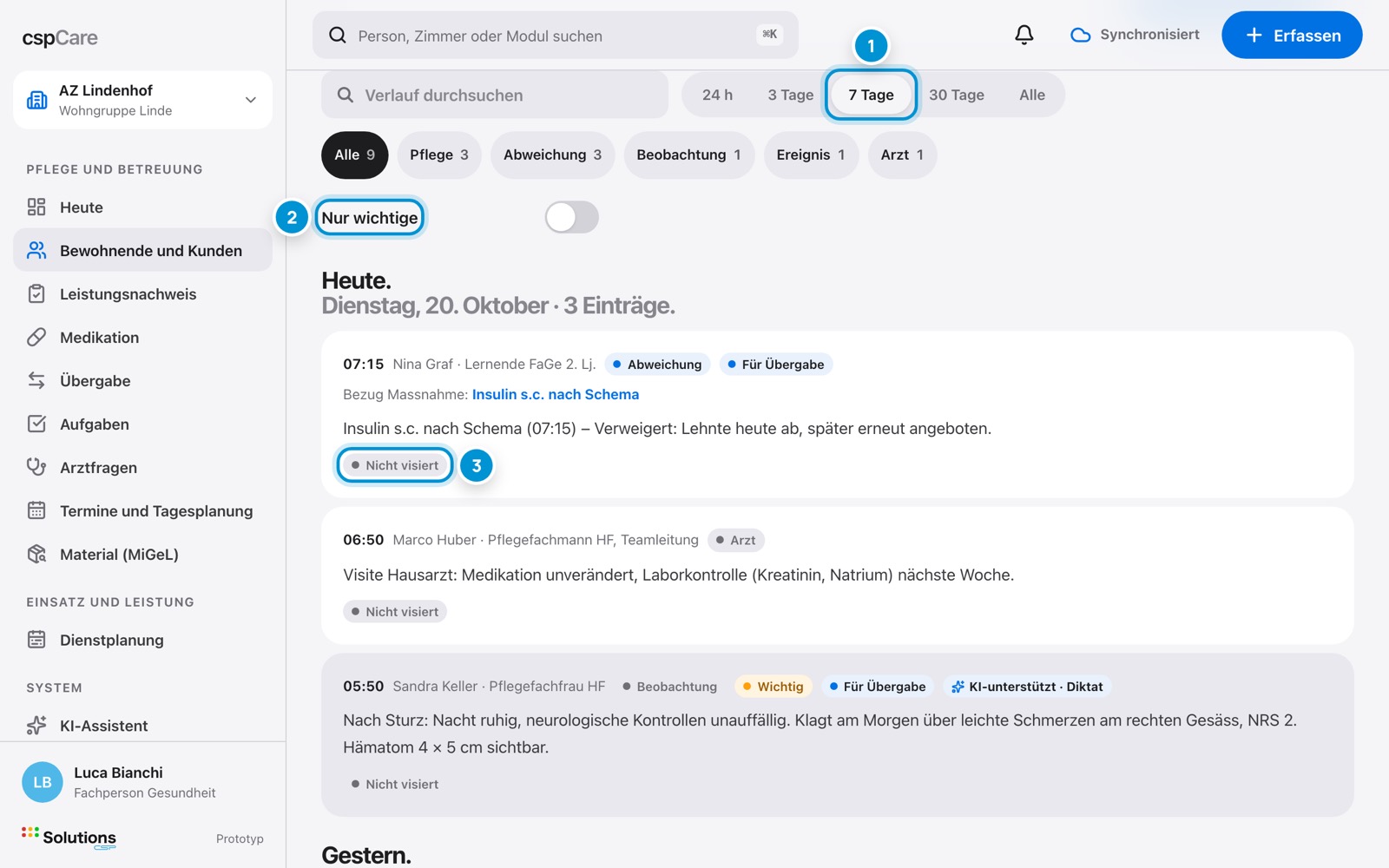Click Nicht visiert on the 06:50 entry
The height and width of the screenshot is (868, 1389).
(x=395, y=612)
